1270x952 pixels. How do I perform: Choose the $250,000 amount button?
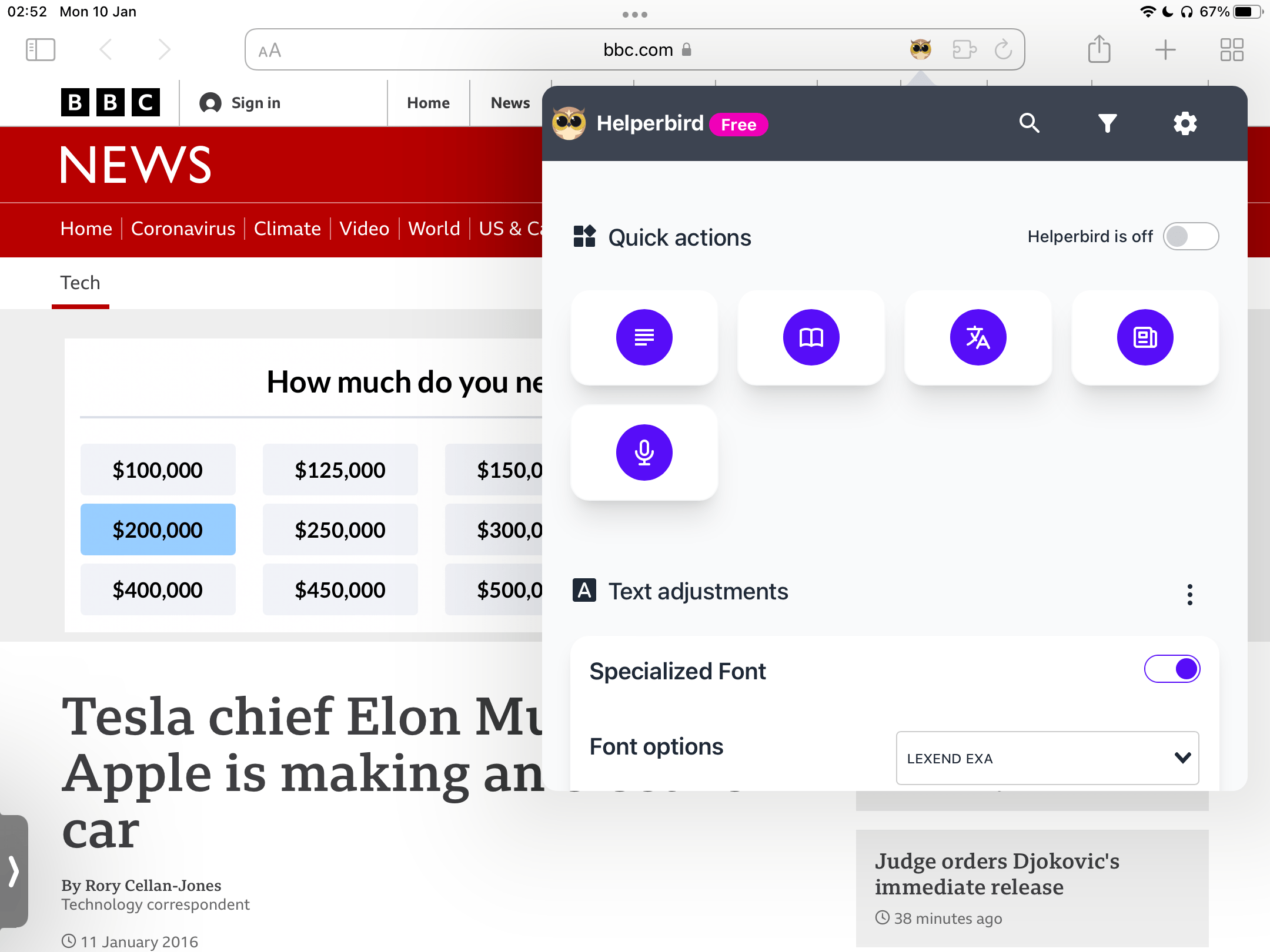click(x=340, y=529)
